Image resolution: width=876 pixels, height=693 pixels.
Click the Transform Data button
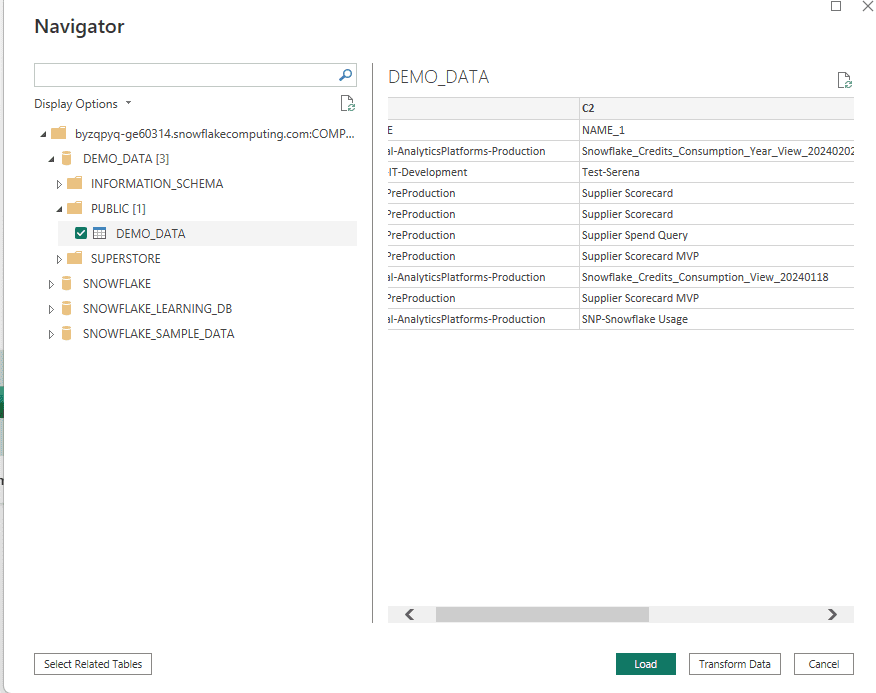pyautogui.click(x=735, y=664)
